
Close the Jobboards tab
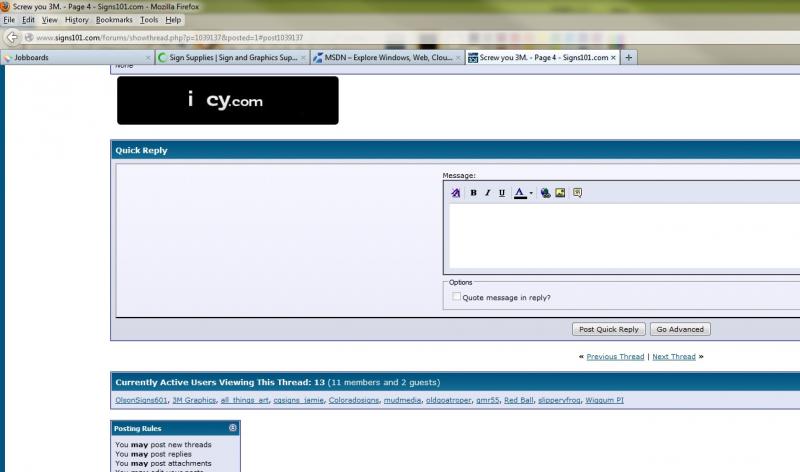(148, 58)
